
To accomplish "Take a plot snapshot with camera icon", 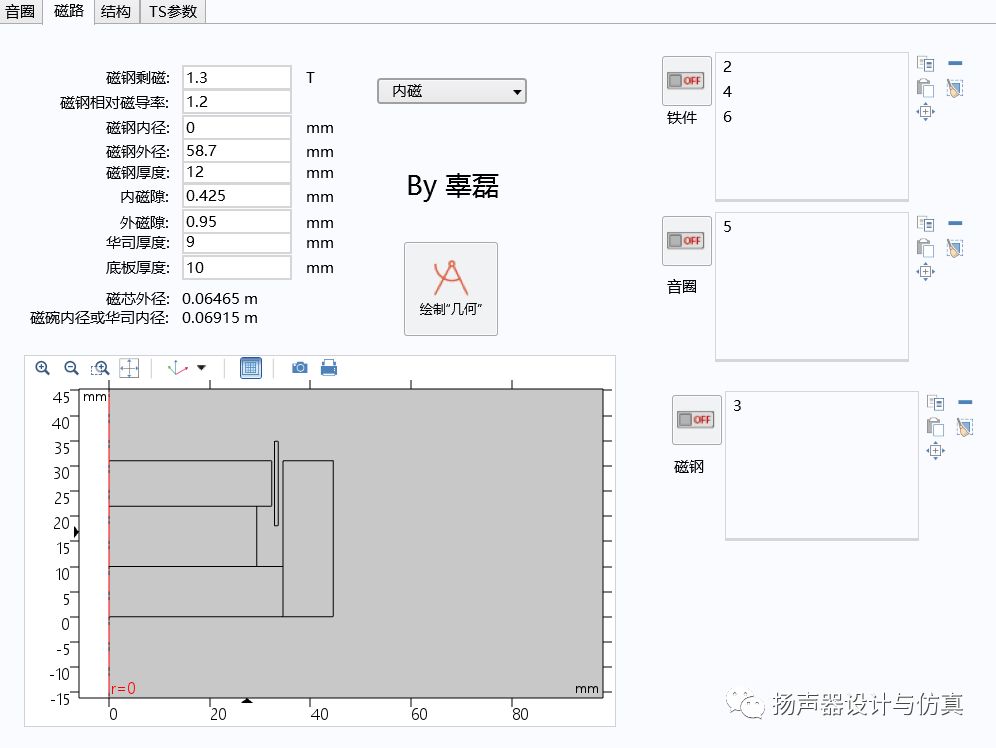I will tap(299, 368).
